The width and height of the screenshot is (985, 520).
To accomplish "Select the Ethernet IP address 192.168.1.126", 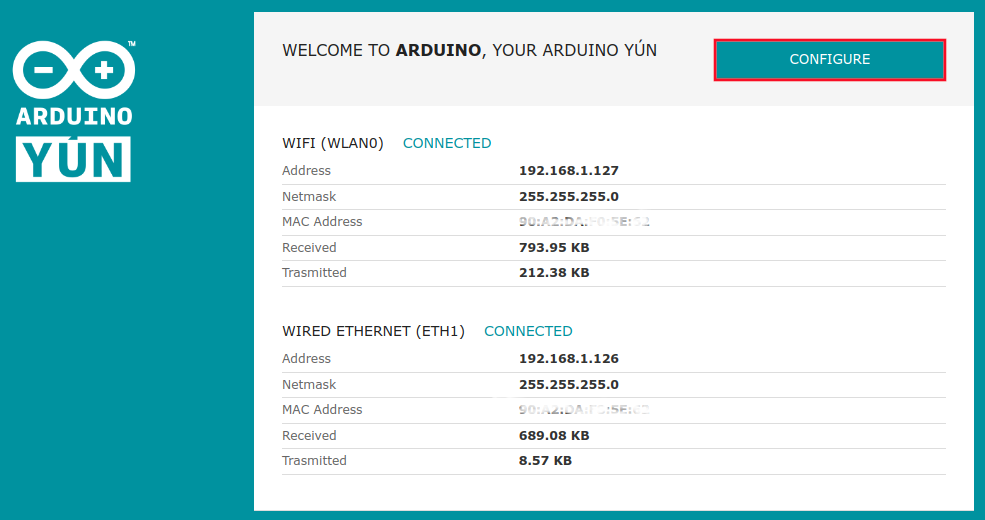I will 568,359.
